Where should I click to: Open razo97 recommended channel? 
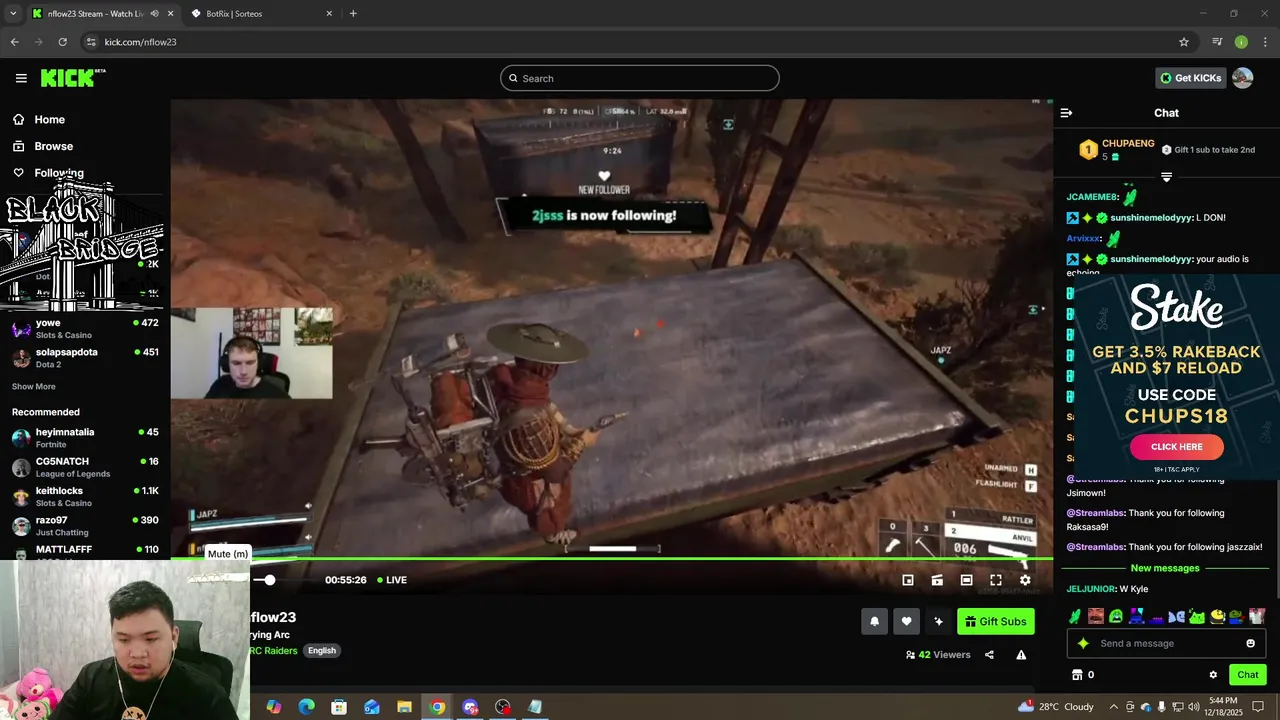tap(85, 526)
